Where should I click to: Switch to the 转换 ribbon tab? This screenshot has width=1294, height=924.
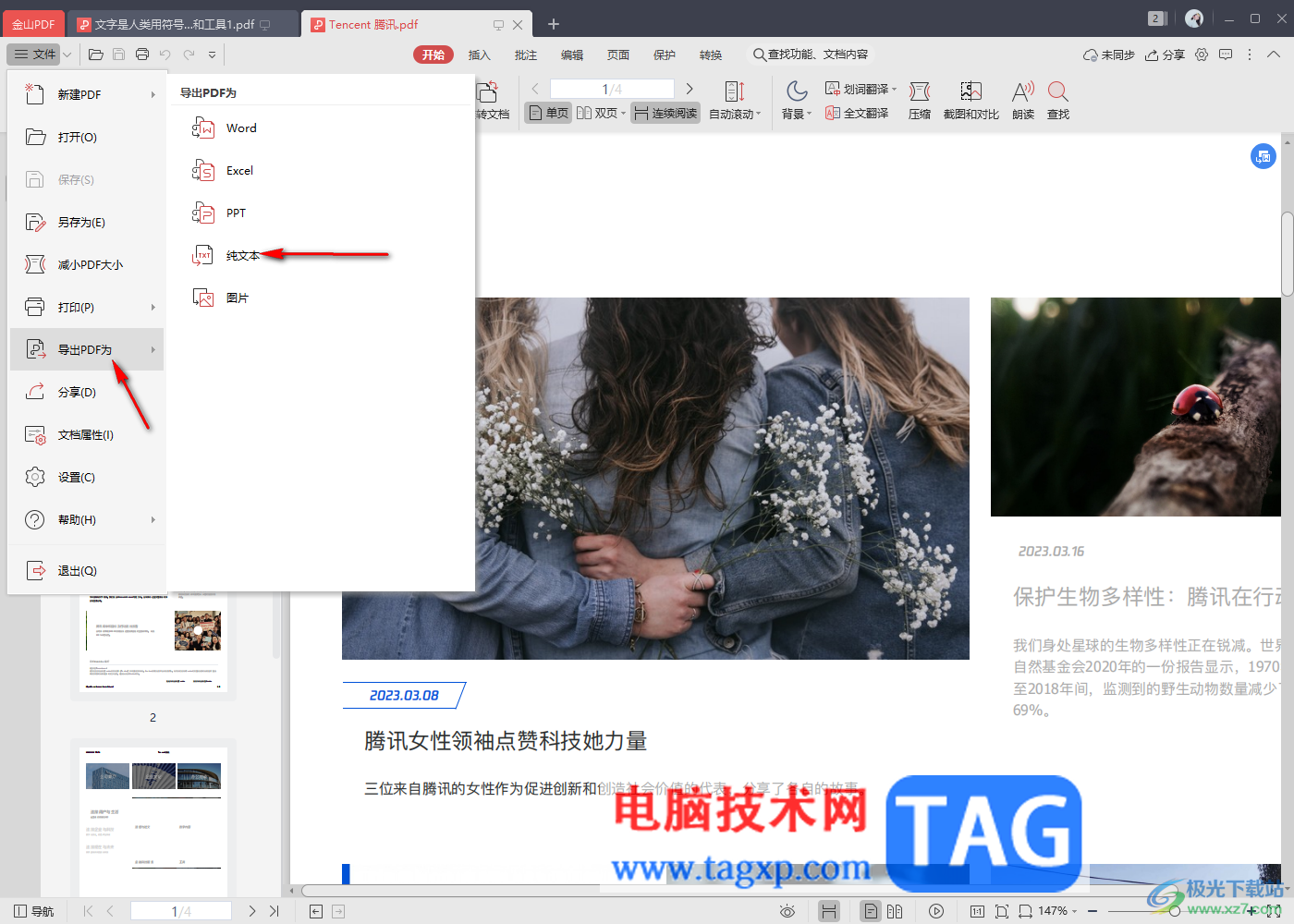coord(711,55)
